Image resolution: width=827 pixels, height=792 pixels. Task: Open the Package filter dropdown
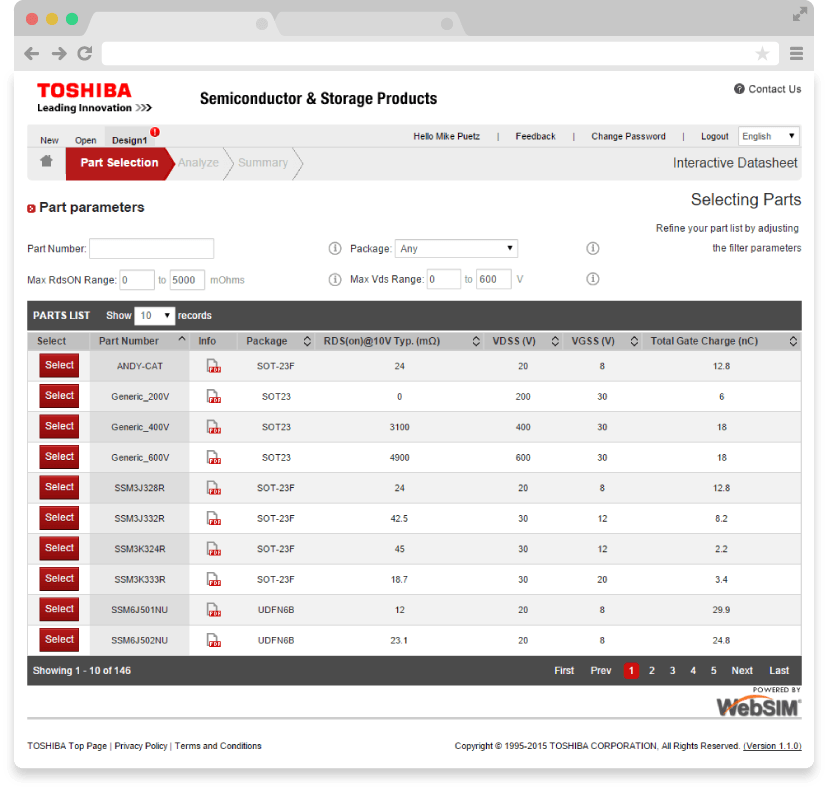tap(456, 248)
